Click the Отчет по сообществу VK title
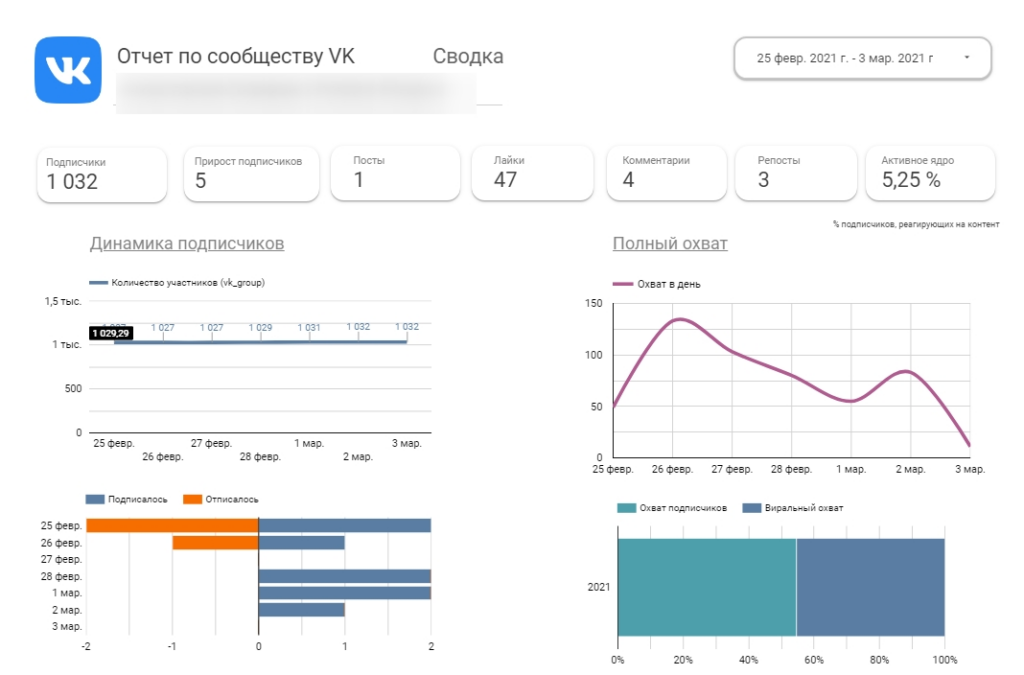The width and height of the screenshot is (1024, 675). click(236, 56)
